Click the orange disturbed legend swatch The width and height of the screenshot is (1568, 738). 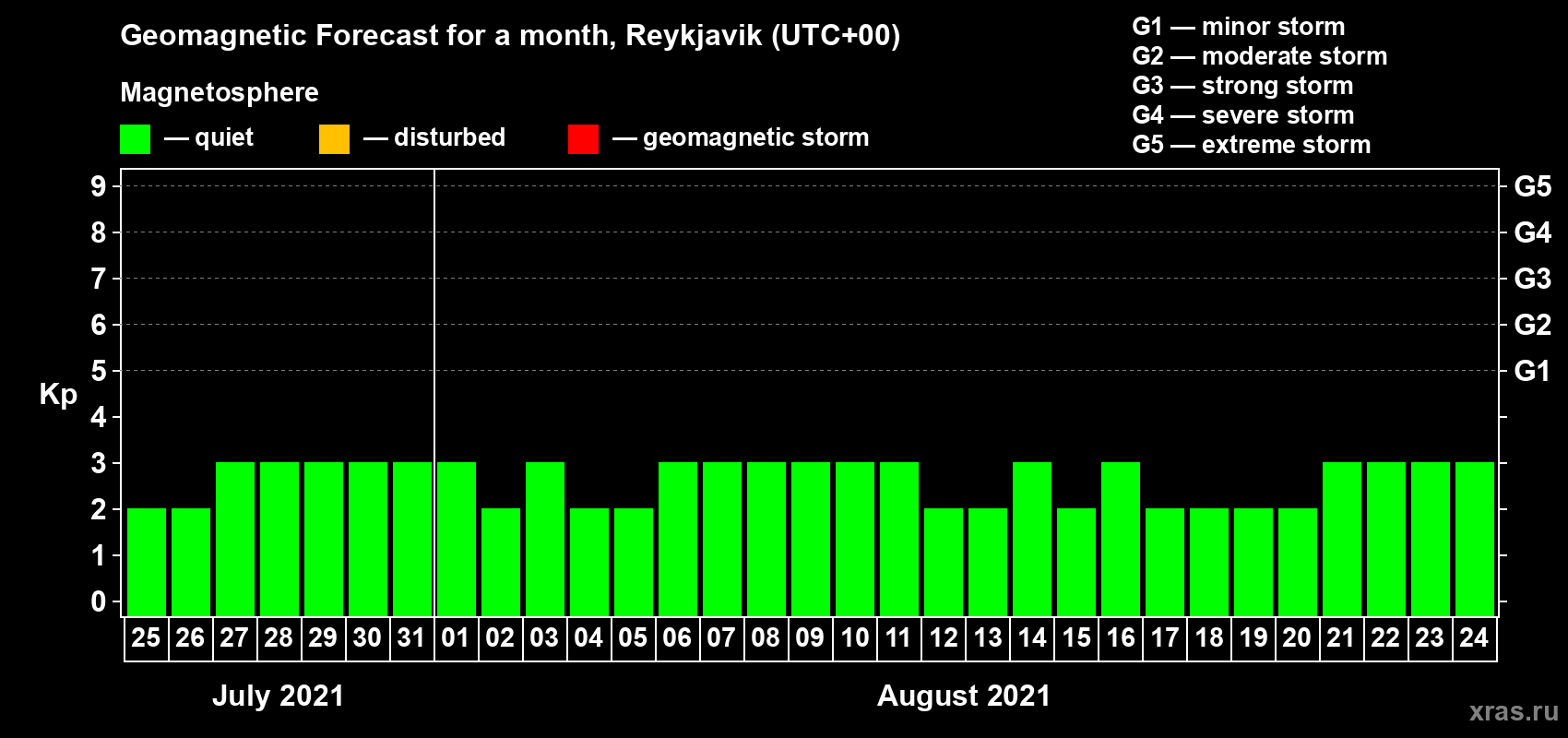[334, 139]
